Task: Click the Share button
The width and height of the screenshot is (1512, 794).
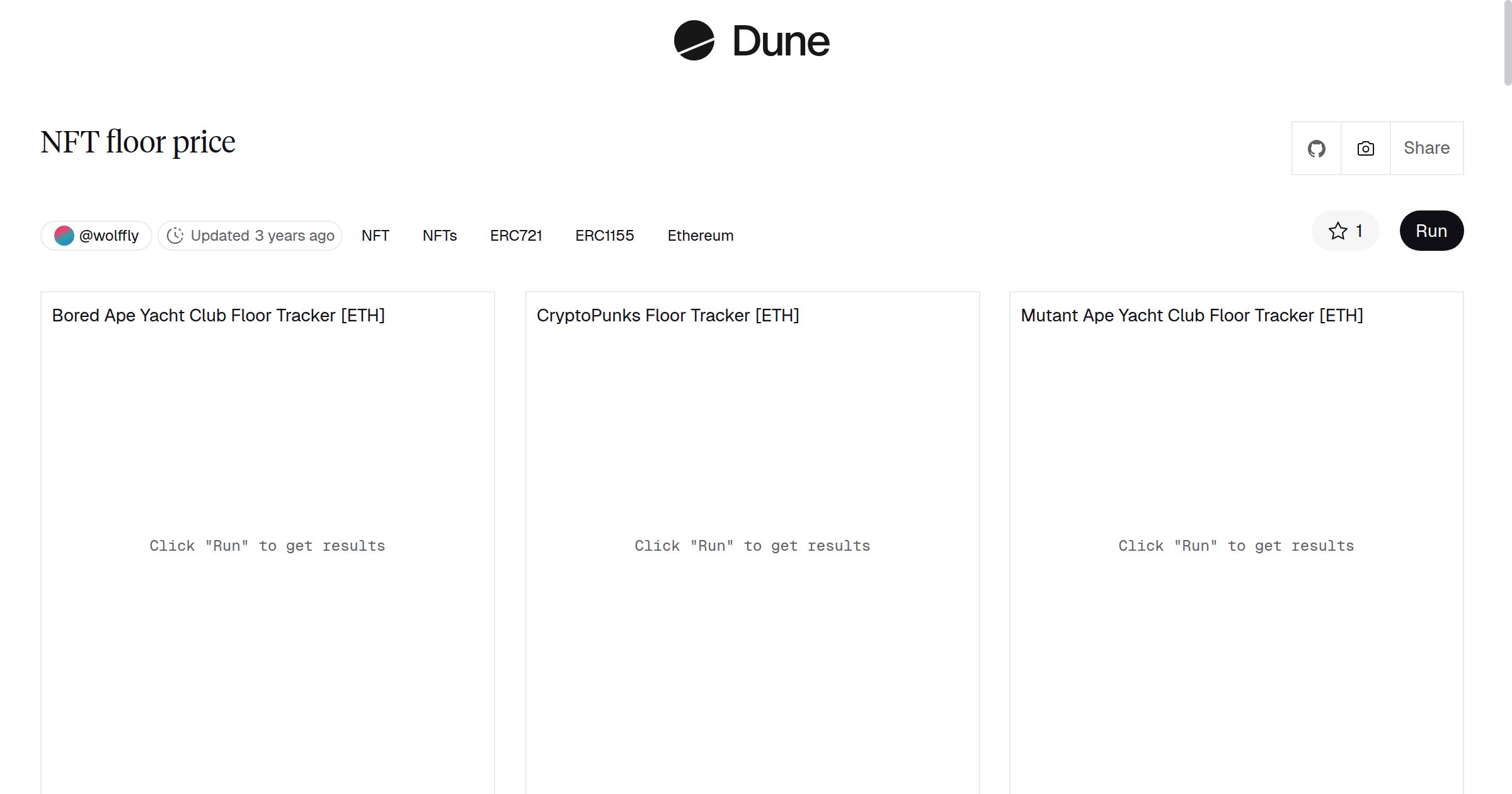Action: tap(1426, 148)
